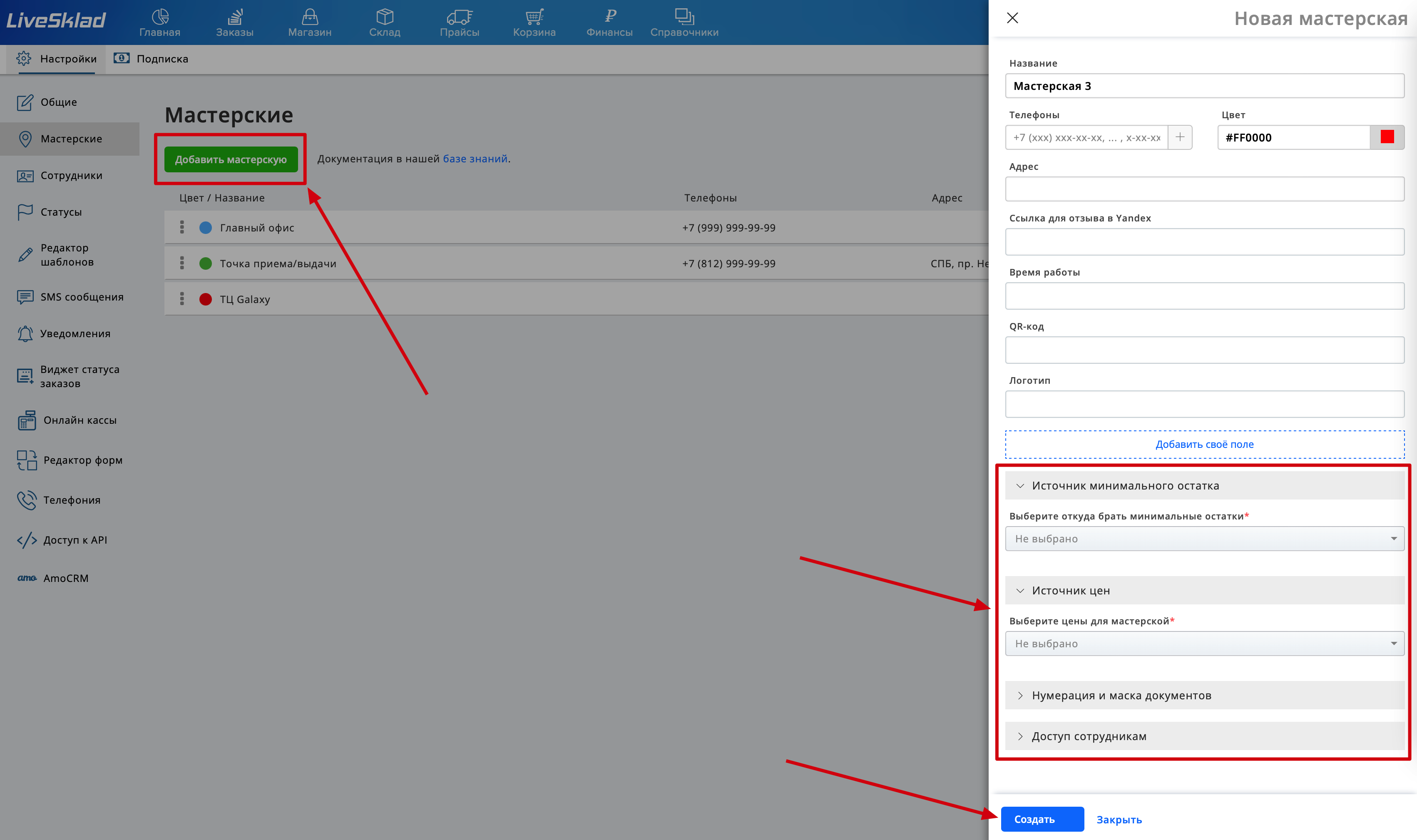Focus the Логотип input field
Image resolution: width=1417 pixels, height=840 pixels.
pyautogui.click(x=1204, y=404)
